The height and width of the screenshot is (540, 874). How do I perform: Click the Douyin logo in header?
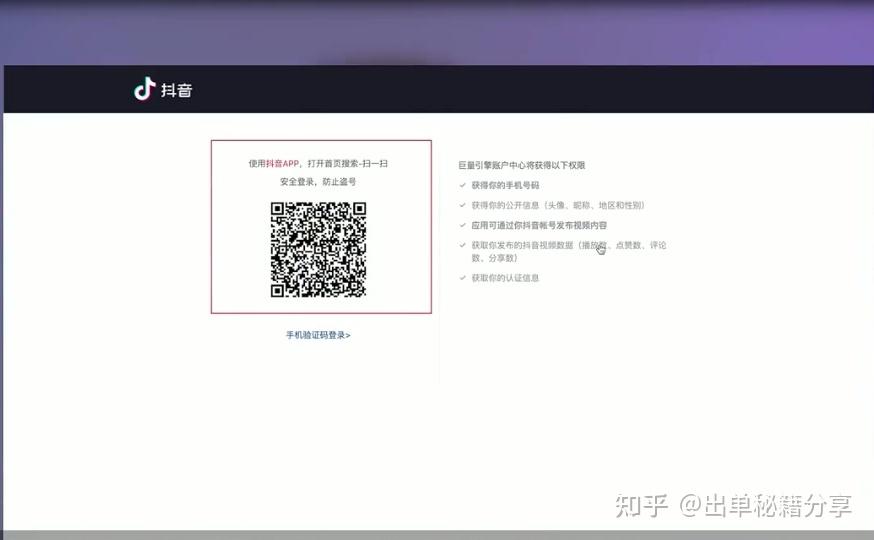[144, 89]
